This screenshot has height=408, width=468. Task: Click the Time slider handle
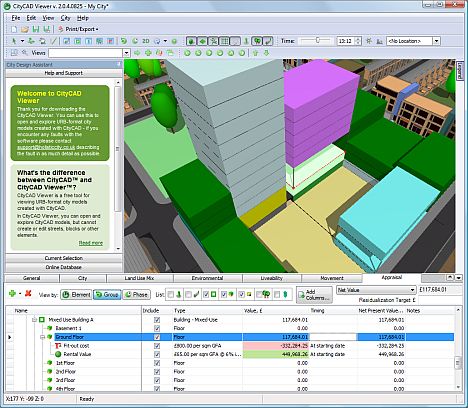318,40
